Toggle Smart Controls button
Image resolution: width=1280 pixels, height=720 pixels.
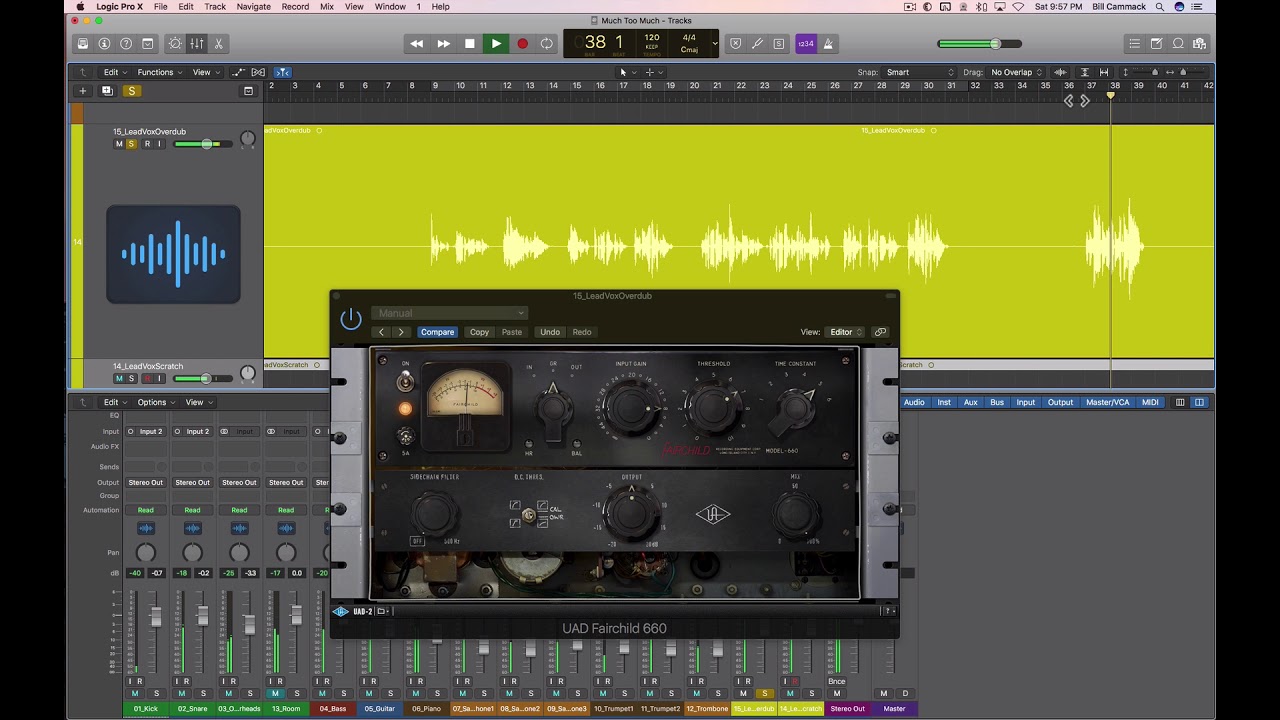click(x=175, y=44)
